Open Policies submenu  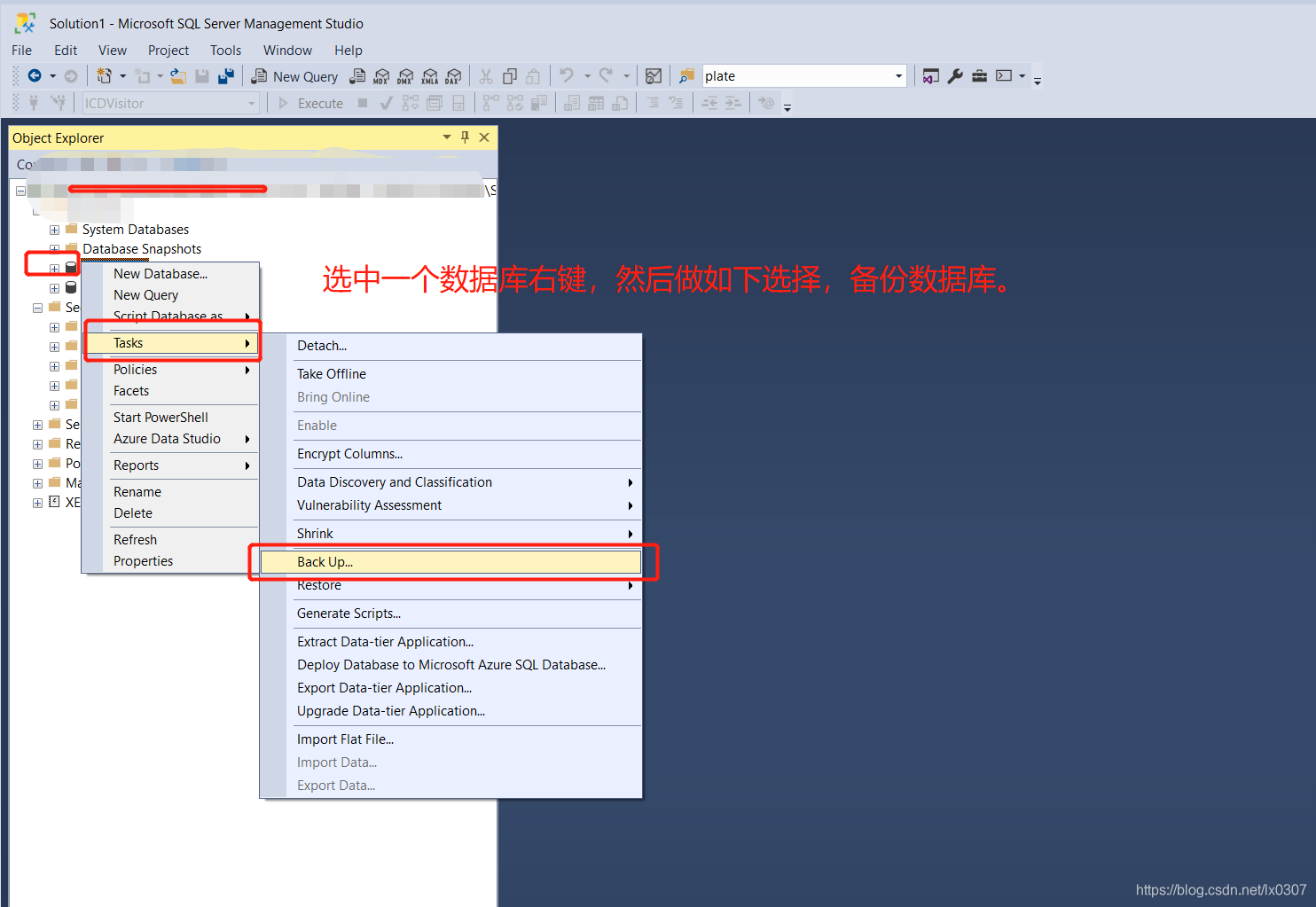tap(170, 370)
